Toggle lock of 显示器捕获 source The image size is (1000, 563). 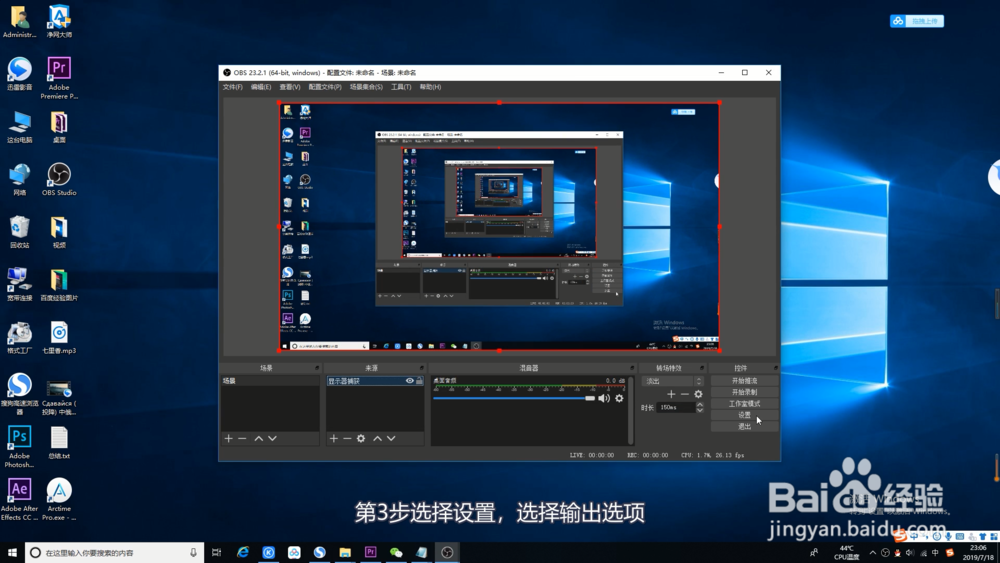click(x=419, y=381)
